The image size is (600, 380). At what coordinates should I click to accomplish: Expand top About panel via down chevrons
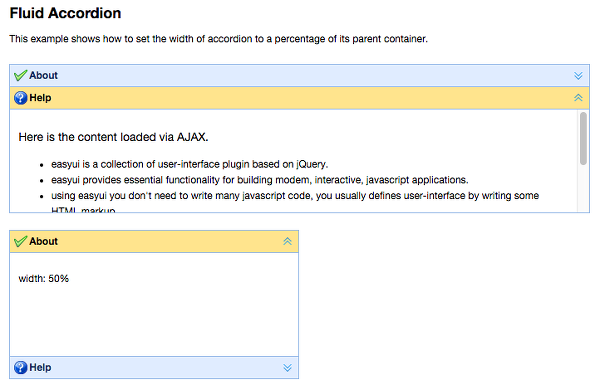pyautogui.click(x=578, y=75)
